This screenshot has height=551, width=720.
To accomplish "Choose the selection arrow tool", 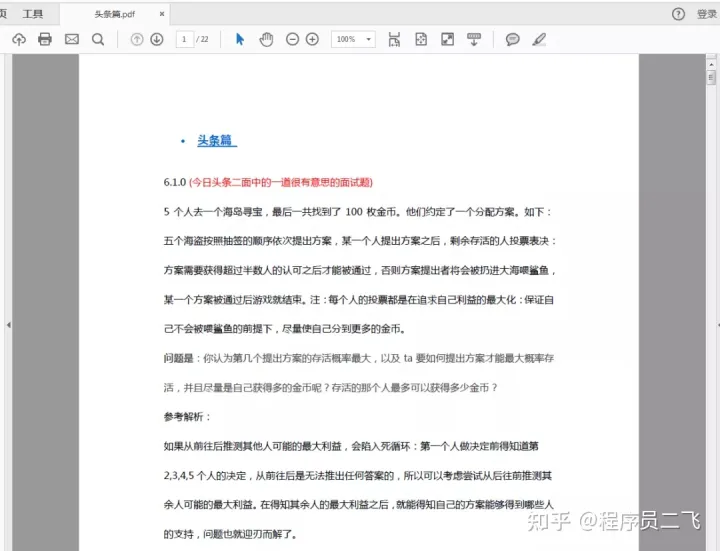I will pyautogui.click(x=240, y=39).
